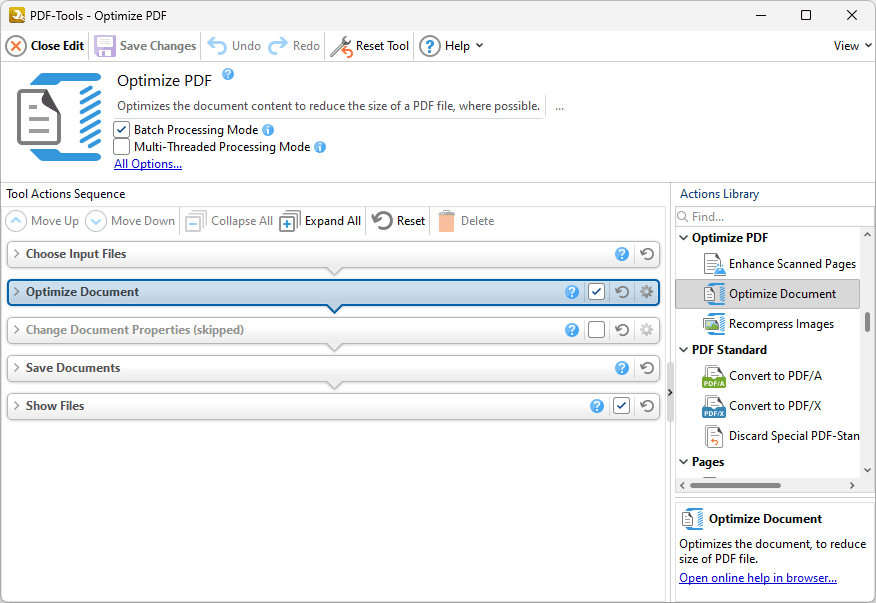Click the Redo arrow icon
876x603 pixels.
click(278, 46)
